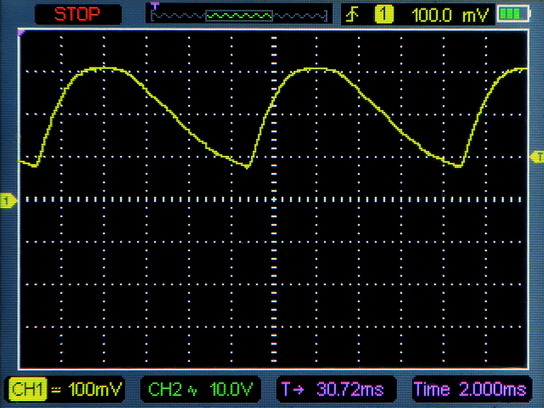Screen dimensions: 544x408
Task: Click the CH1 100mV scale value
Action: click(x=95, y=389)
